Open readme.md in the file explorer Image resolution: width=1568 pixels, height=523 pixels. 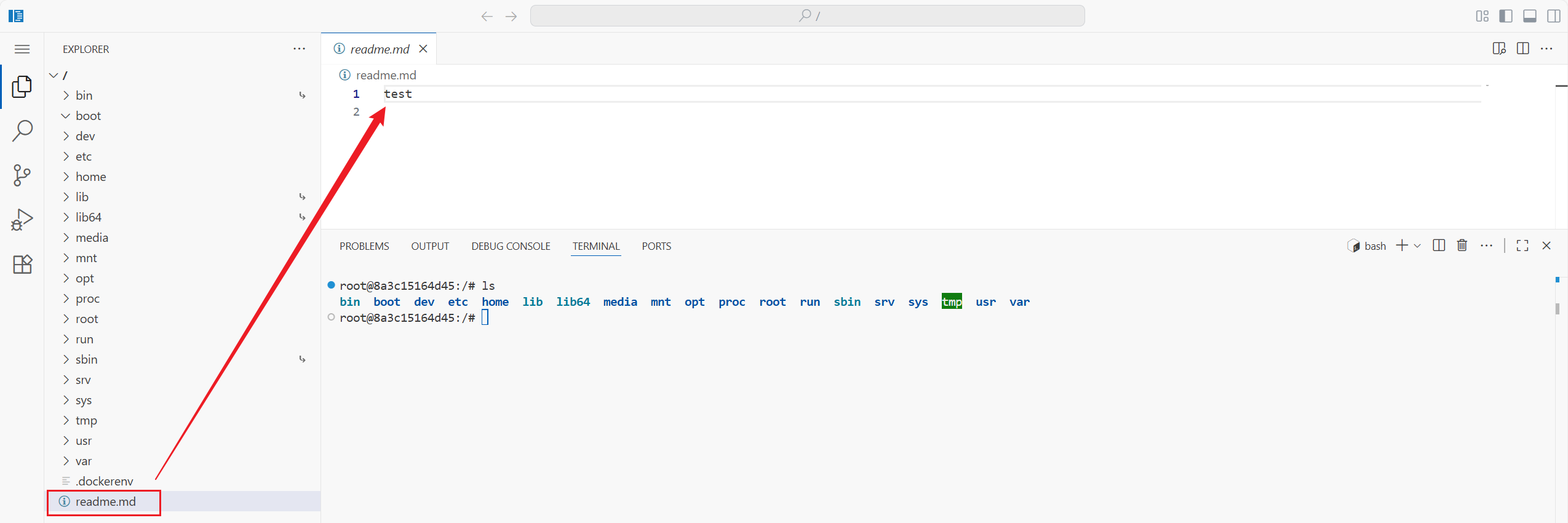[105, 501]
